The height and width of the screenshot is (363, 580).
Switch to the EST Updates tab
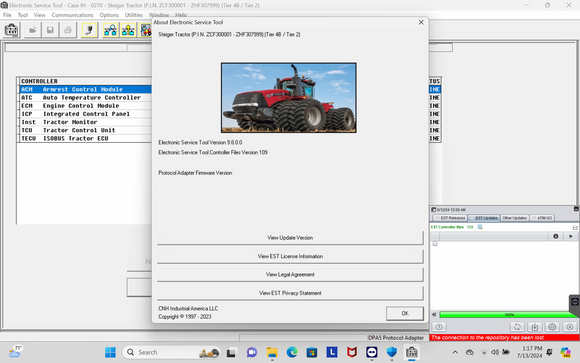point(484,218)
